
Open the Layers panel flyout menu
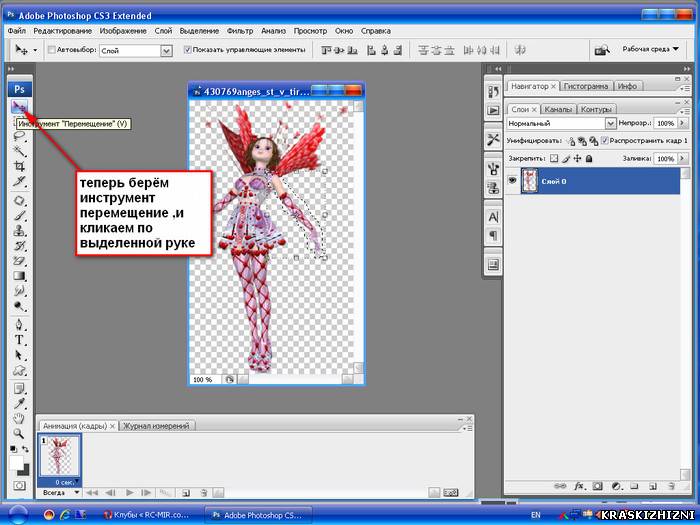tap(686, 112)
